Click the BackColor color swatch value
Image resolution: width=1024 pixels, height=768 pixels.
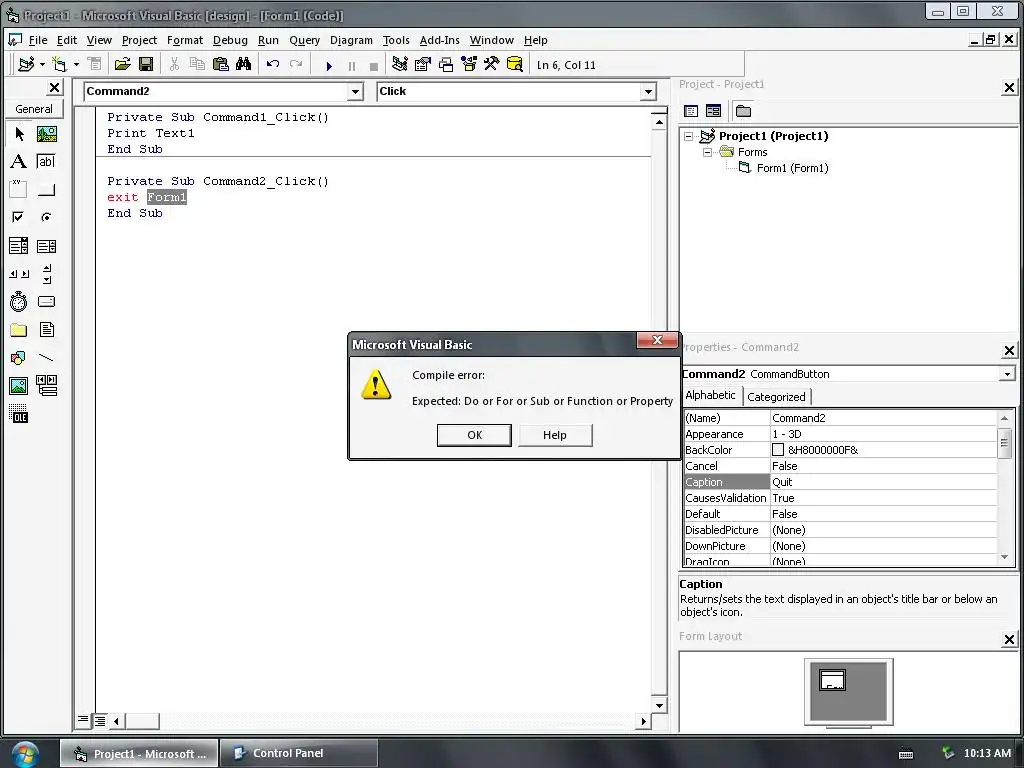(778, 450)
